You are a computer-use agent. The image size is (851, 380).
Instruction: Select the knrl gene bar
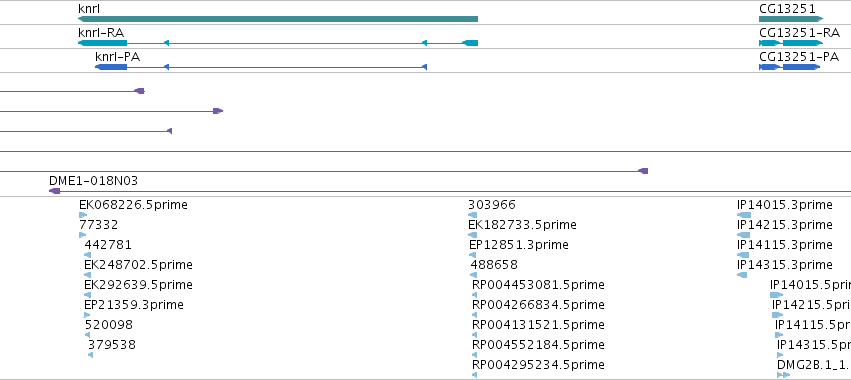pyautogui.click(x=278, y=19)
